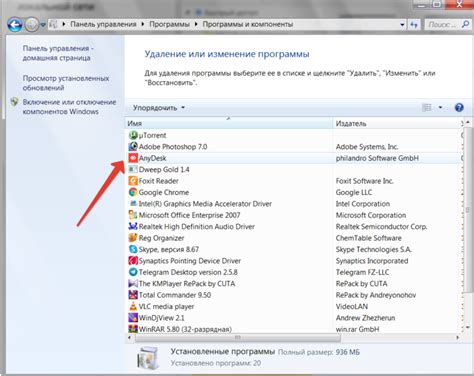Image resolution: width=474 pixels, height=376 pixels.
Task: Sort list by Имя column header
Action: [x=229, y=123]
